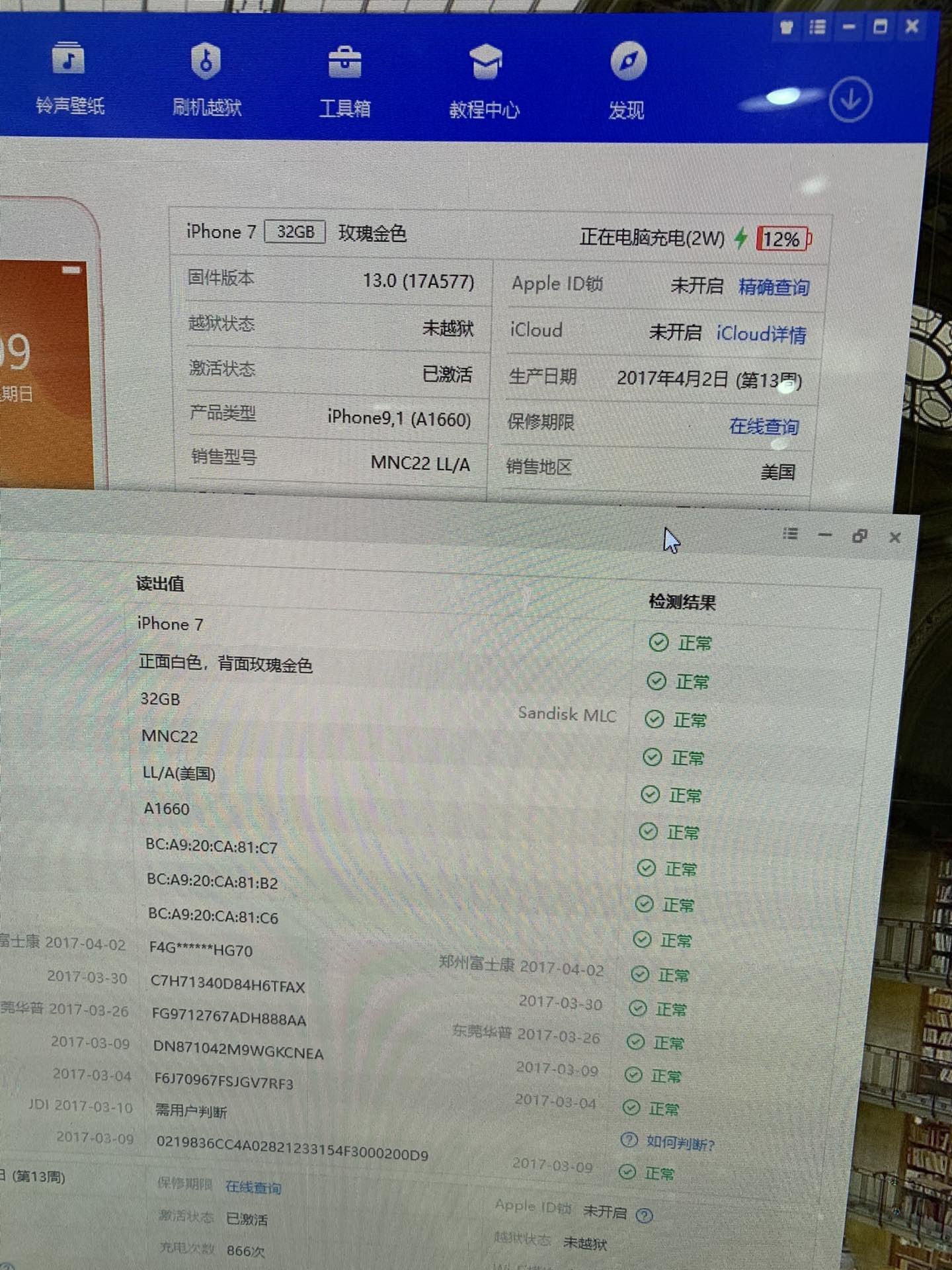Select the 未越狱 value in the main window
Image resolution: width=952 pixels, height=1270 pixels.
click(x=448, y=328)
